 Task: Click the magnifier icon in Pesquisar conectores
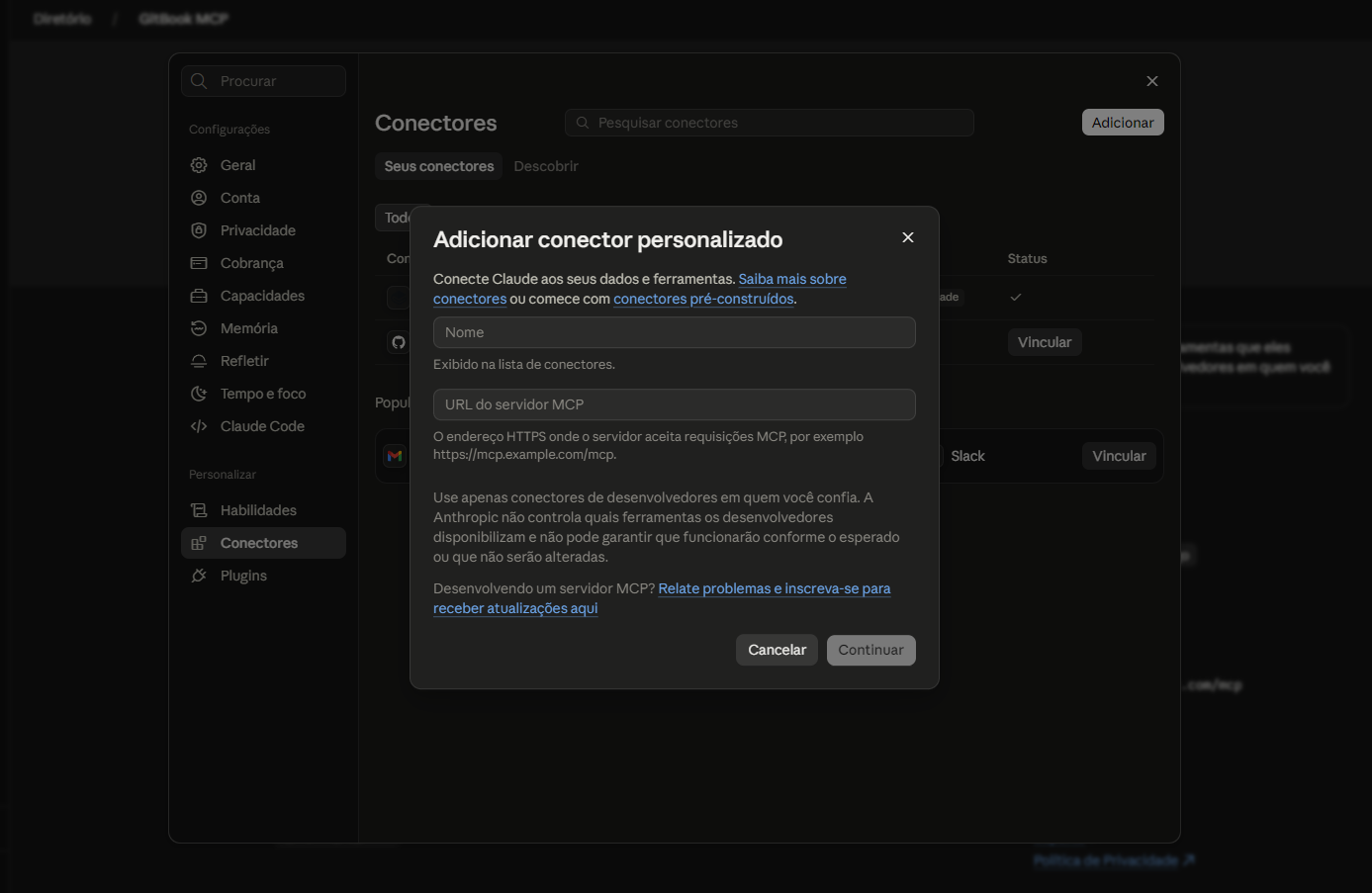tap(583, 123)
